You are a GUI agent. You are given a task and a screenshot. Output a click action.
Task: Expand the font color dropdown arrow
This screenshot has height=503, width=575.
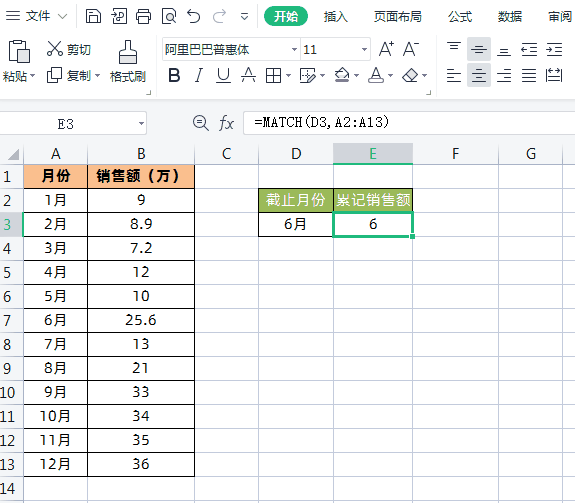click(x=391, y=76)
